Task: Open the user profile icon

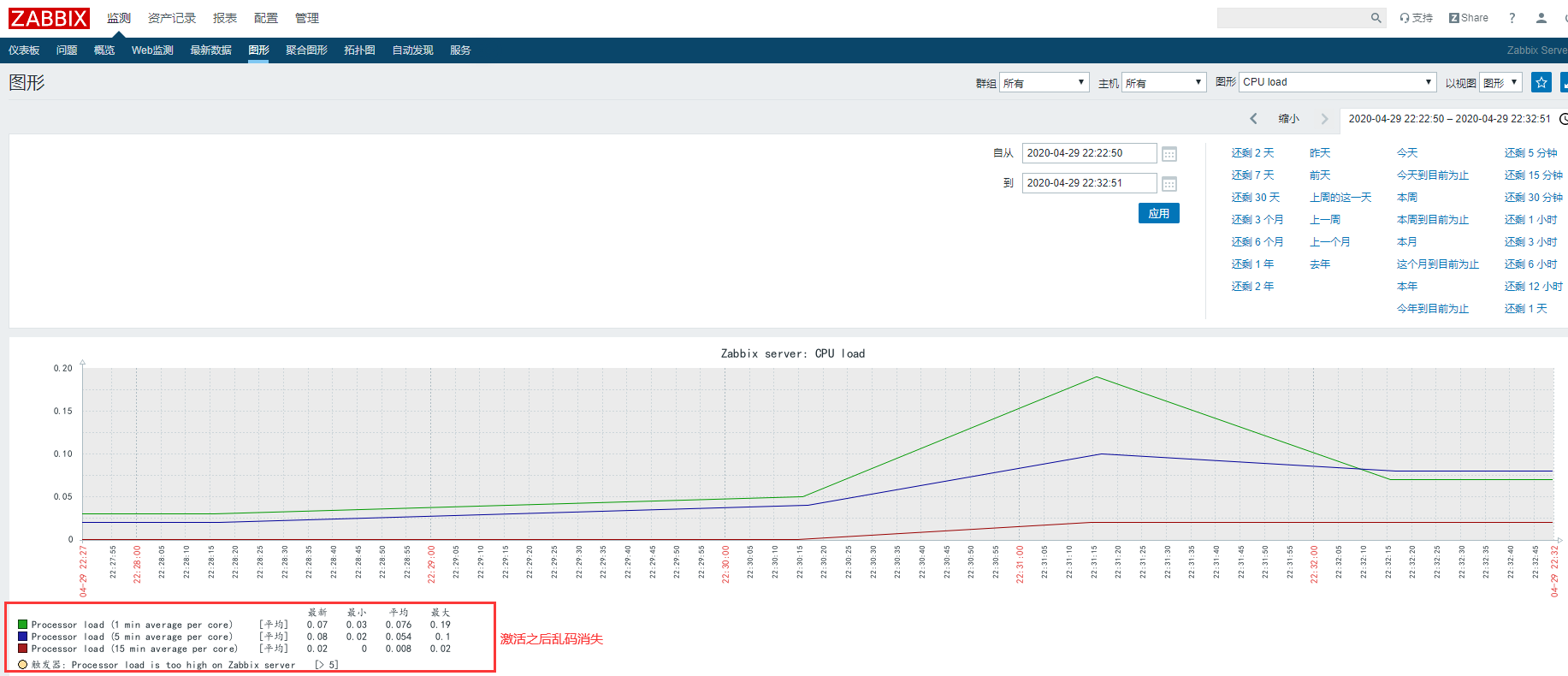Action: pyautogui.click(x=1541, y=18)
